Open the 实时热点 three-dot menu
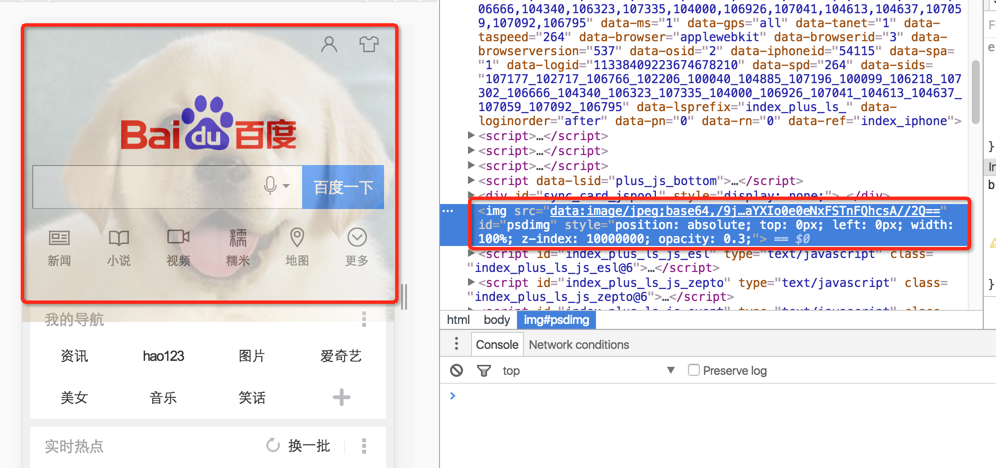 (364, 446)
